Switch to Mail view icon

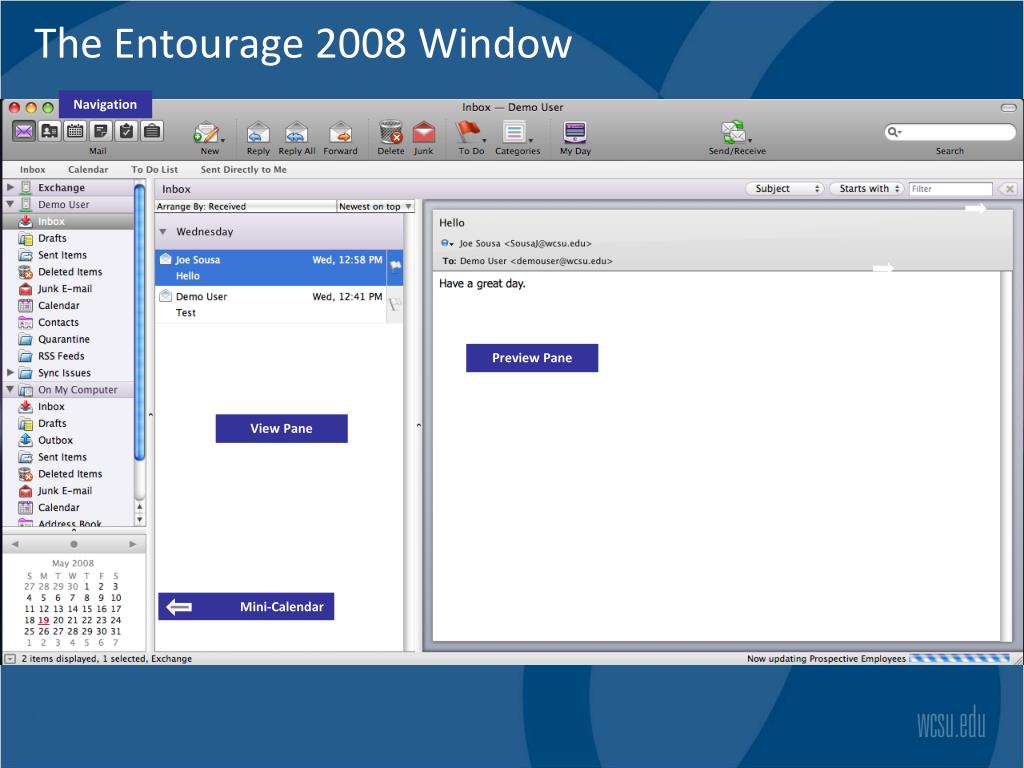tap(24, 131)
